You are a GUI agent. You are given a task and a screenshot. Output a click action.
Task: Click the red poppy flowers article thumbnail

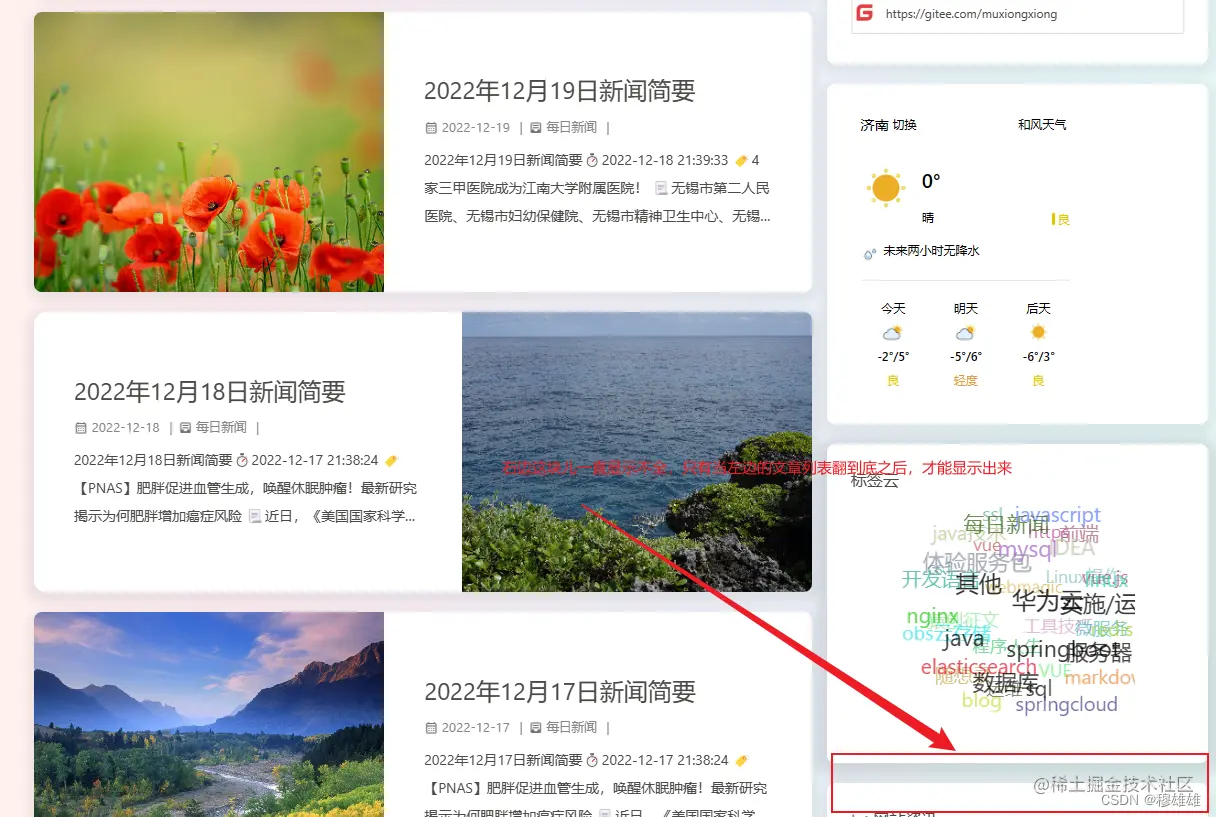click(x=209, y=152)
